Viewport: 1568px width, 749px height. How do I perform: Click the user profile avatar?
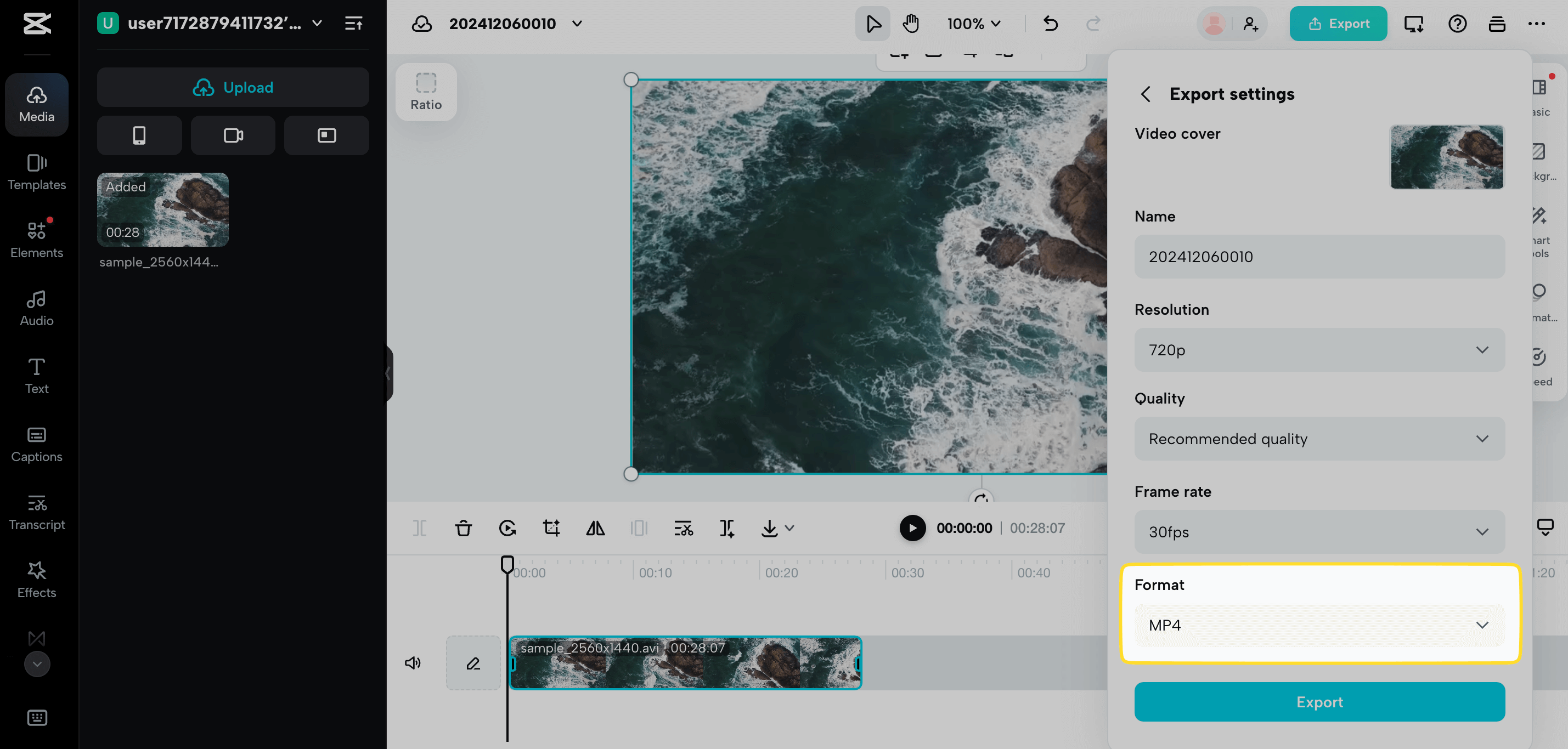[x=1214, y=24]
